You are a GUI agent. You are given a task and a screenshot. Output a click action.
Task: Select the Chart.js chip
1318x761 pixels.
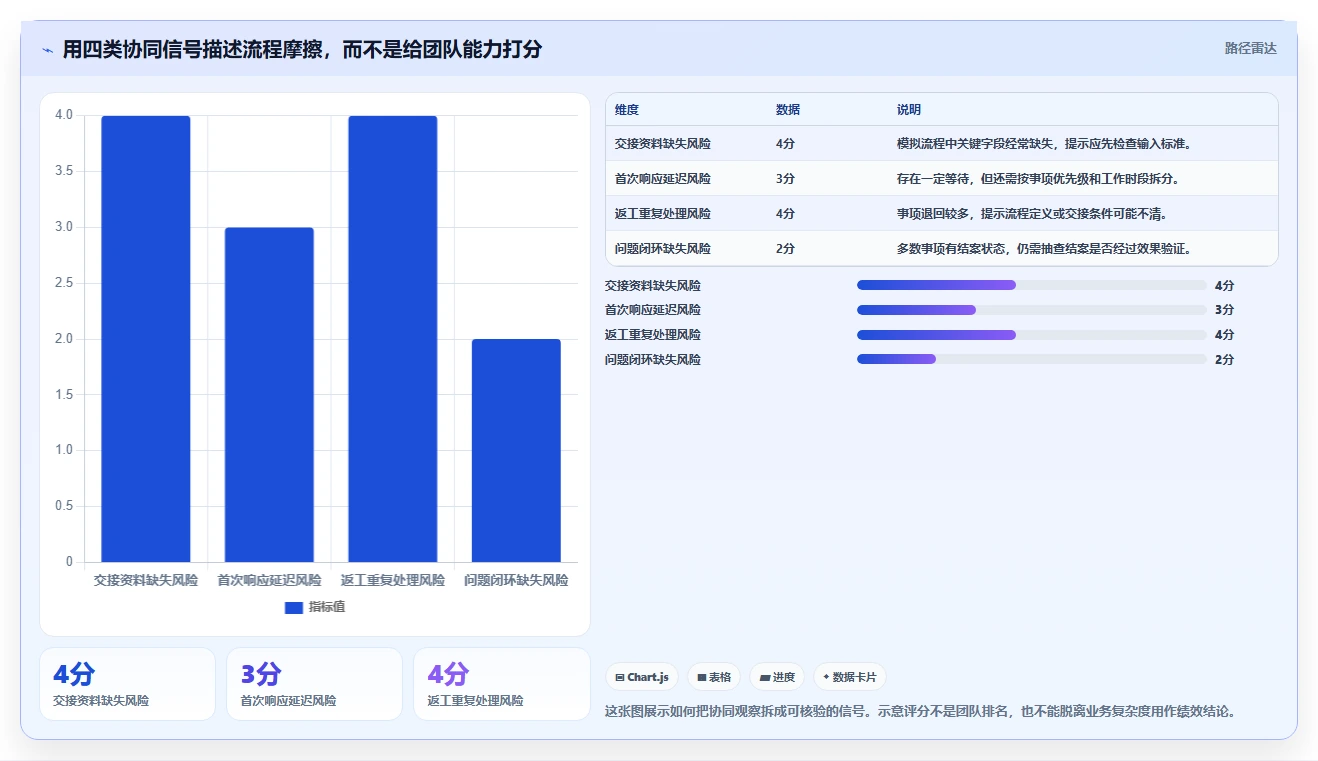pyautogui.click(x=642, y=677)
